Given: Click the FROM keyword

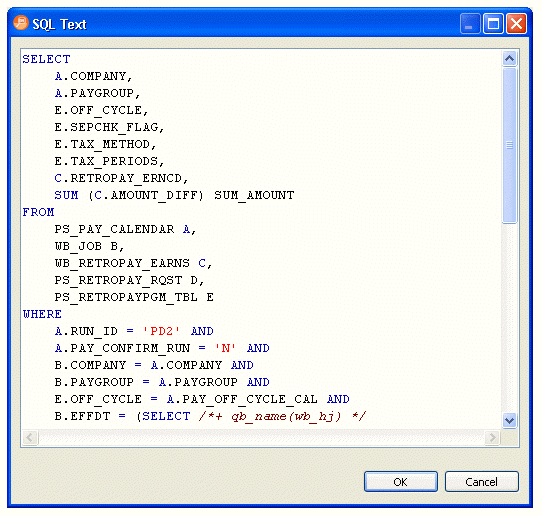Looking at the screenshot, I should click(x=38, y=212).
